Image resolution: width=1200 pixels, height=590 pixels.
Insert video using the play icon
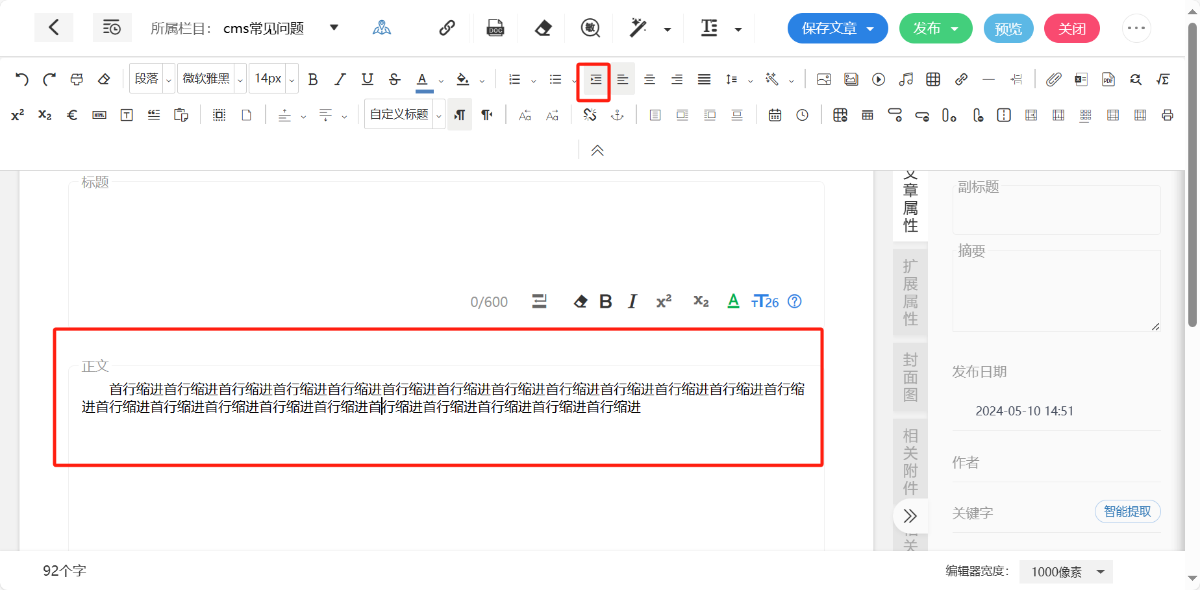pos(878,80)
